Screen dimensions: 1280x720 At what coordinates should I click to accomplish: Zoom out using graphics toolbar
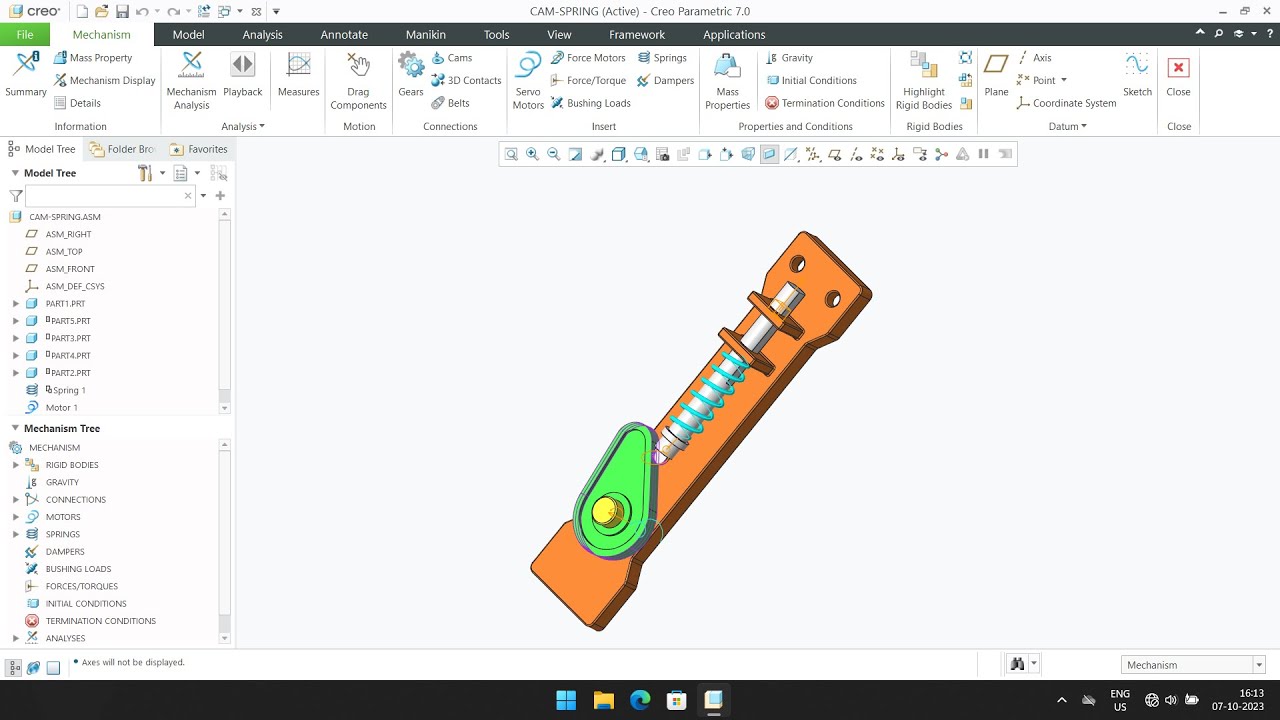click(553, 154)
